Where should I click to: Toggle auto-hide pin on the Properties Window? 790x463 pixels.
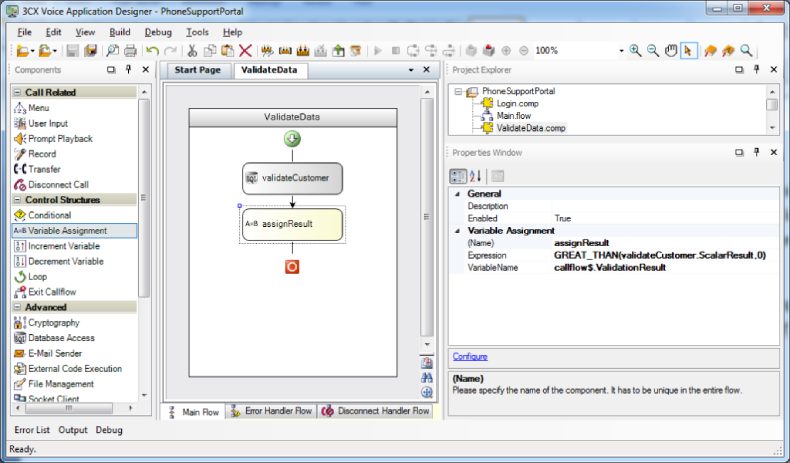(x=756, y=152)
